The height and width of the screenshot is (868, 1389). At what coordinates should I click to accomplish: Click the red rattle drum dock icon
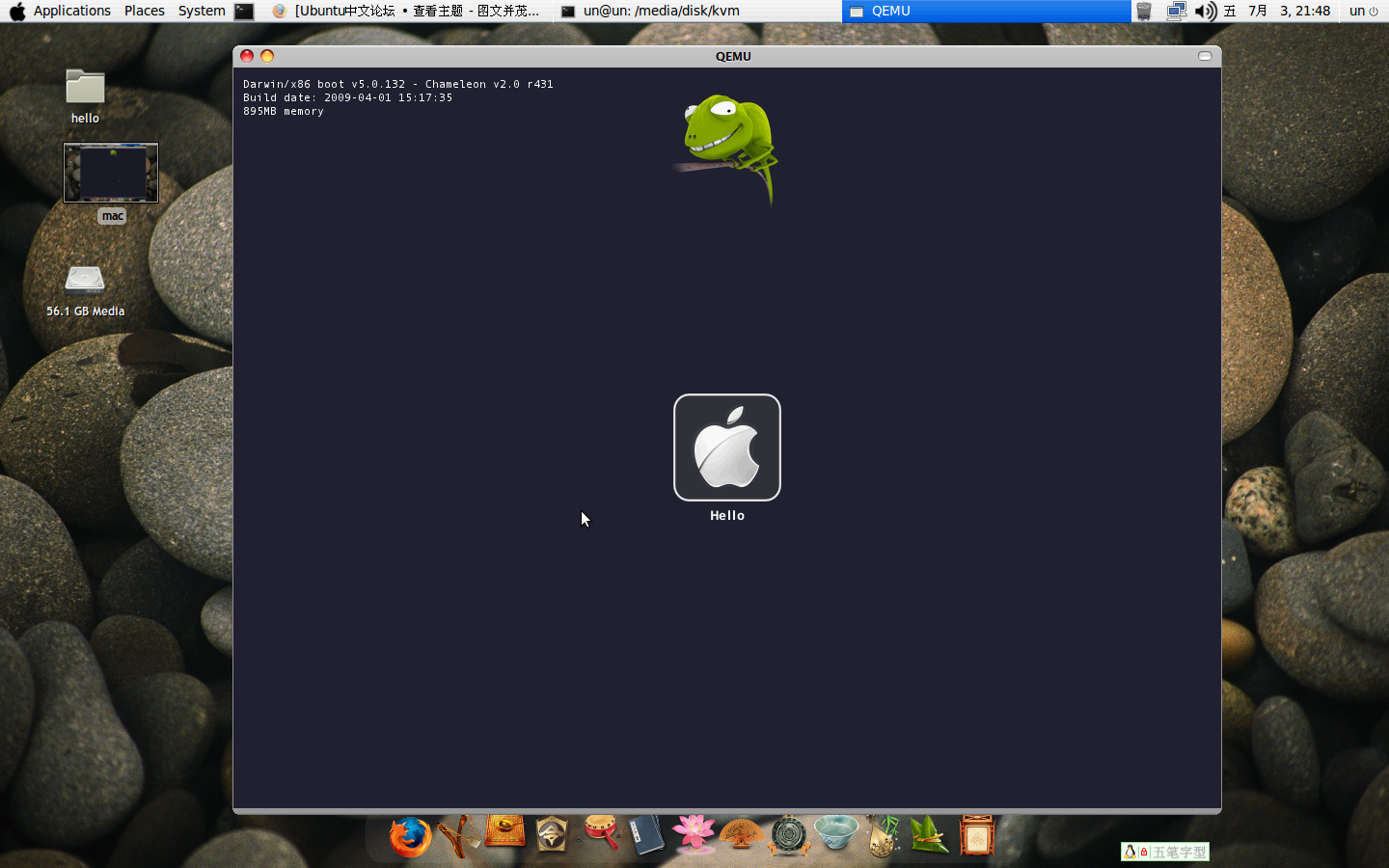[601, 832]
